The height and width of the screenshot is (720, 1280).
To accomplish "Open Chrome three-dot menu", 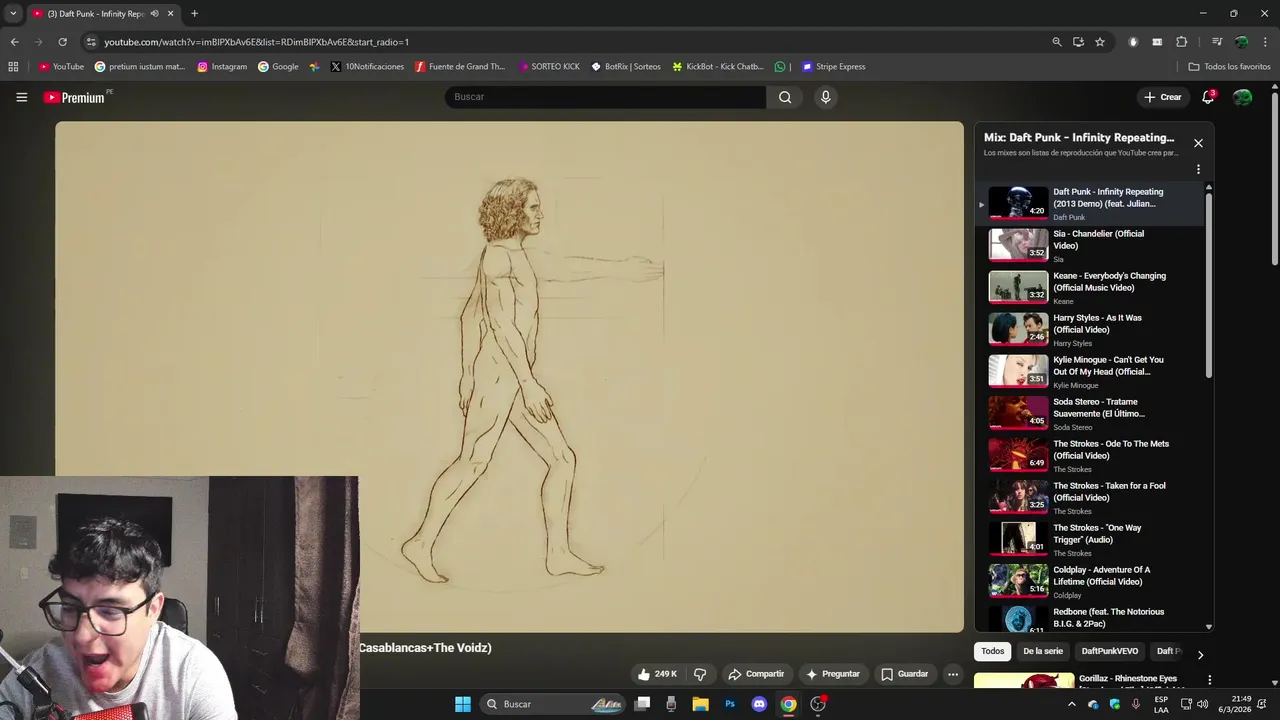I will 1265,42.
